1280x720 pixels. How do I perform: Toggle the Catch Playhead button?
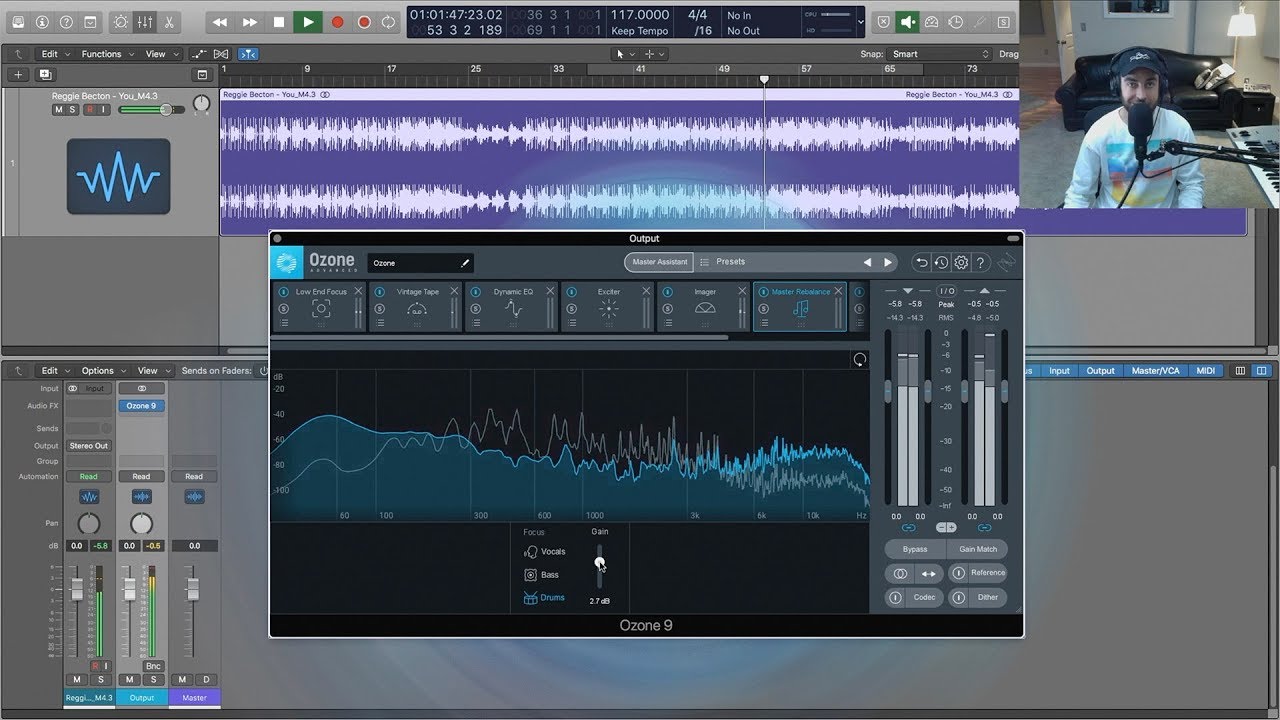pos(249,54)
